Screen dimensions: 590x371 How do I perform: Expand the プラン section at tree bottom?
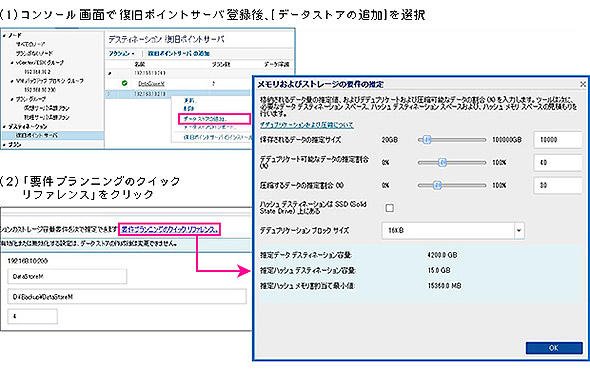(4, 144)
